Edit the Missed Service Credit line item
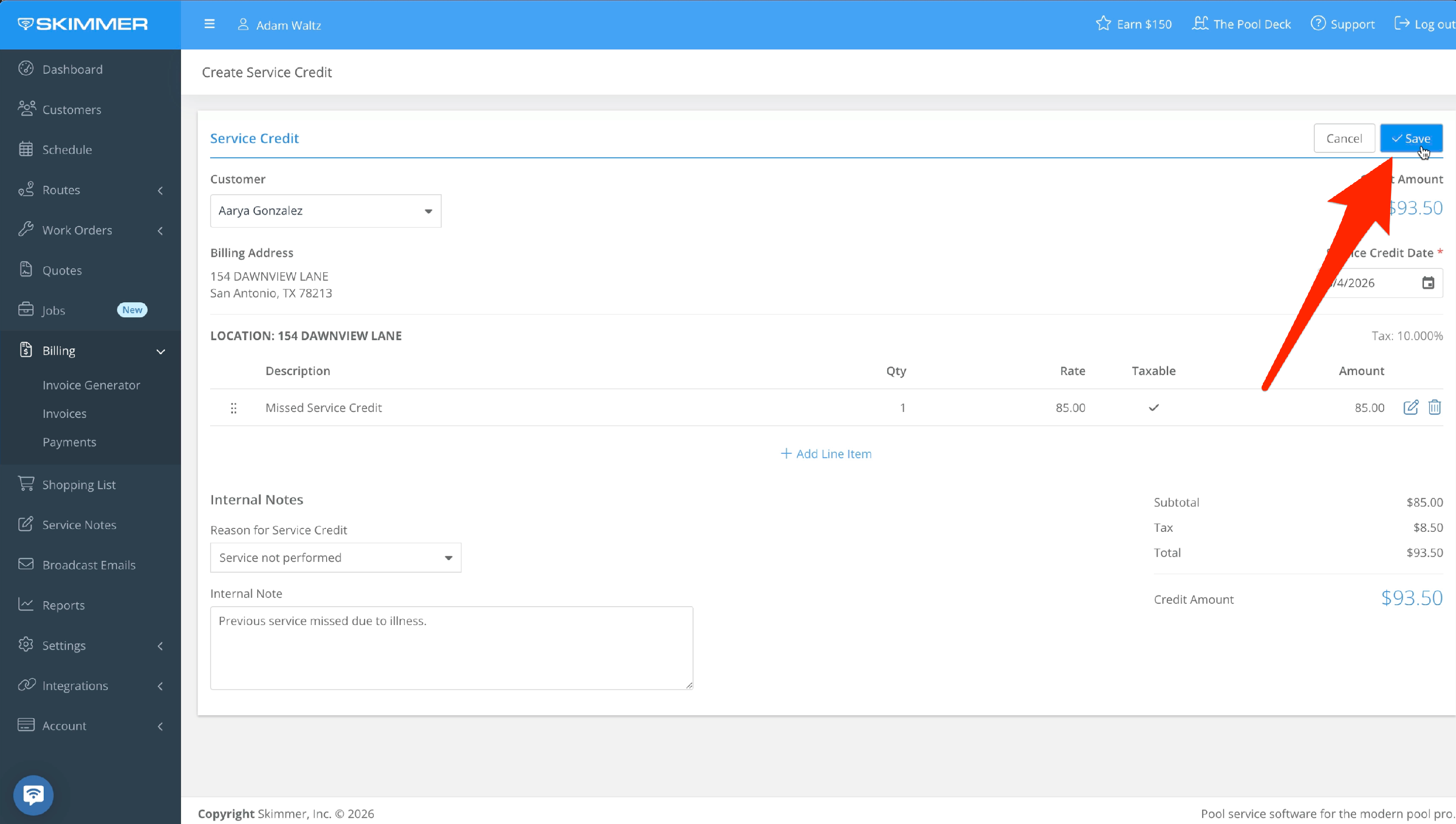The image size is (1456, 824). coord(1410,407)
